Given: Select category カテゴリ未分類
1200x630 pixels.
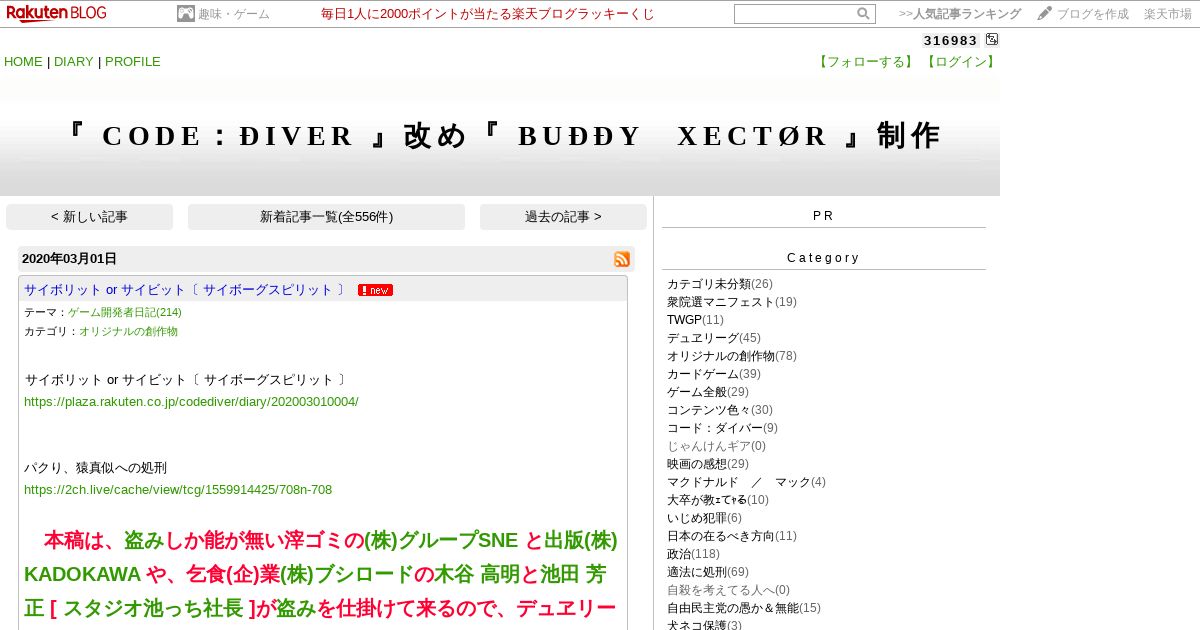Looking at the screenshot, I should point(709,284).
